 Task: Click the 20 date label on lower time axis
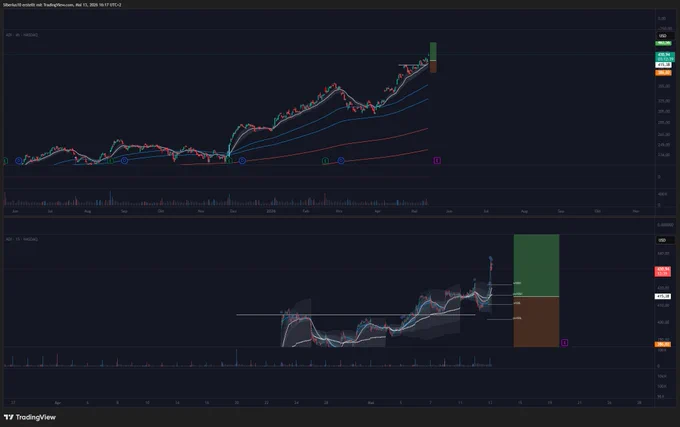(x=237, y=403)
